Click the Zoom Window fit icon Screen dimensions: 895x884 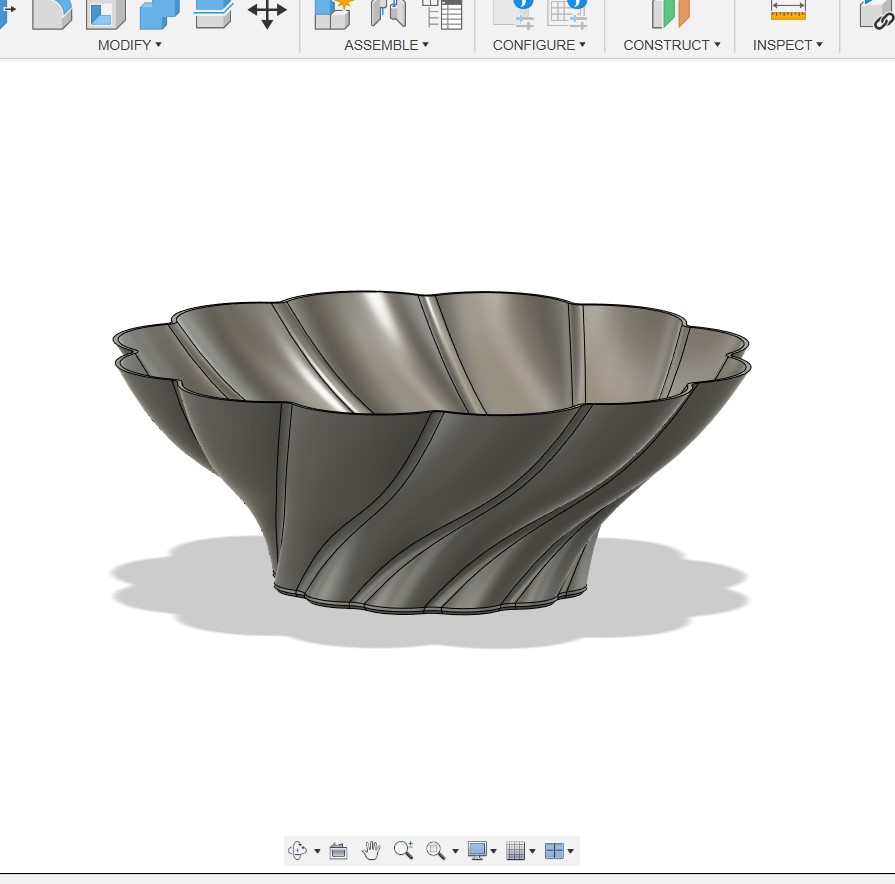[x=436, y=850]
